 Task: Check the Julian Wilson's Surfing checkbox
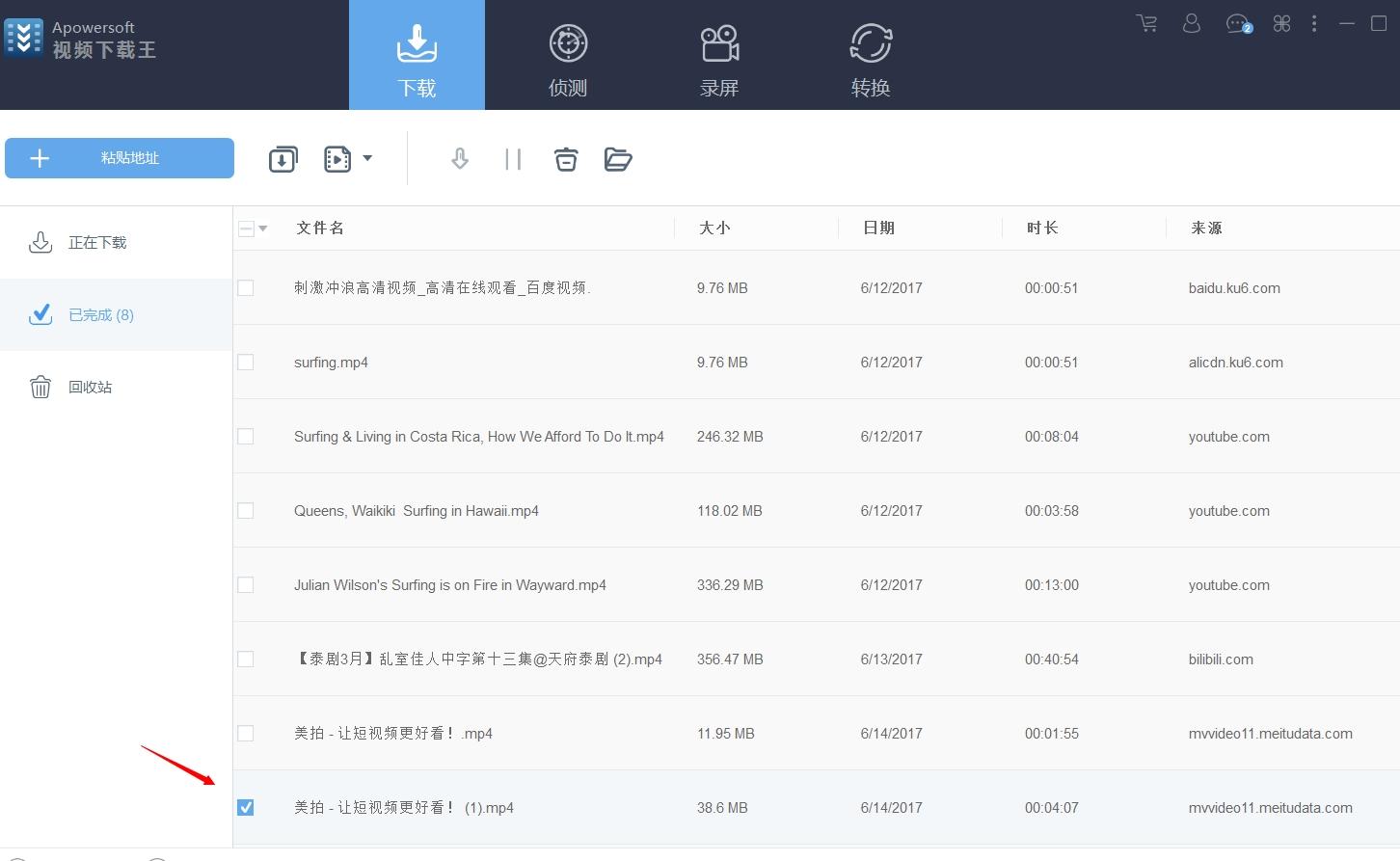pos(246,584)
